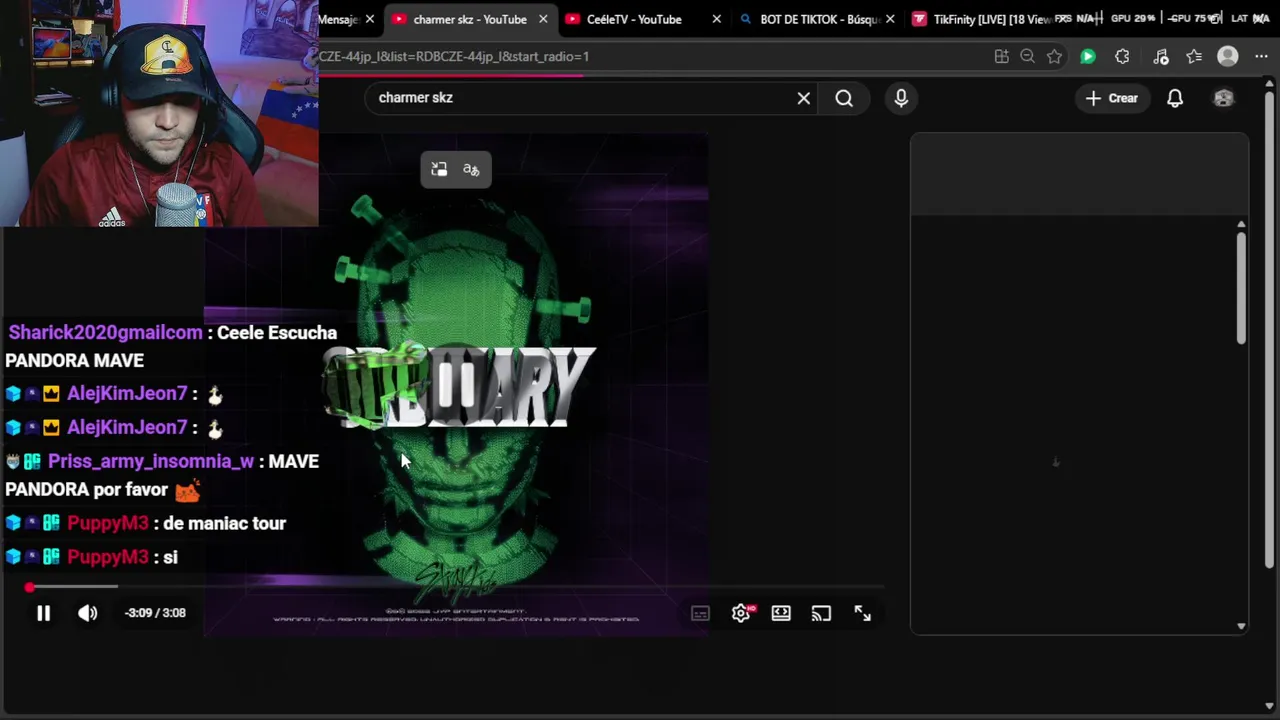Click the first AlejKimJeon7 chat username
The image size is (1280, 720).
pos(127,394)
